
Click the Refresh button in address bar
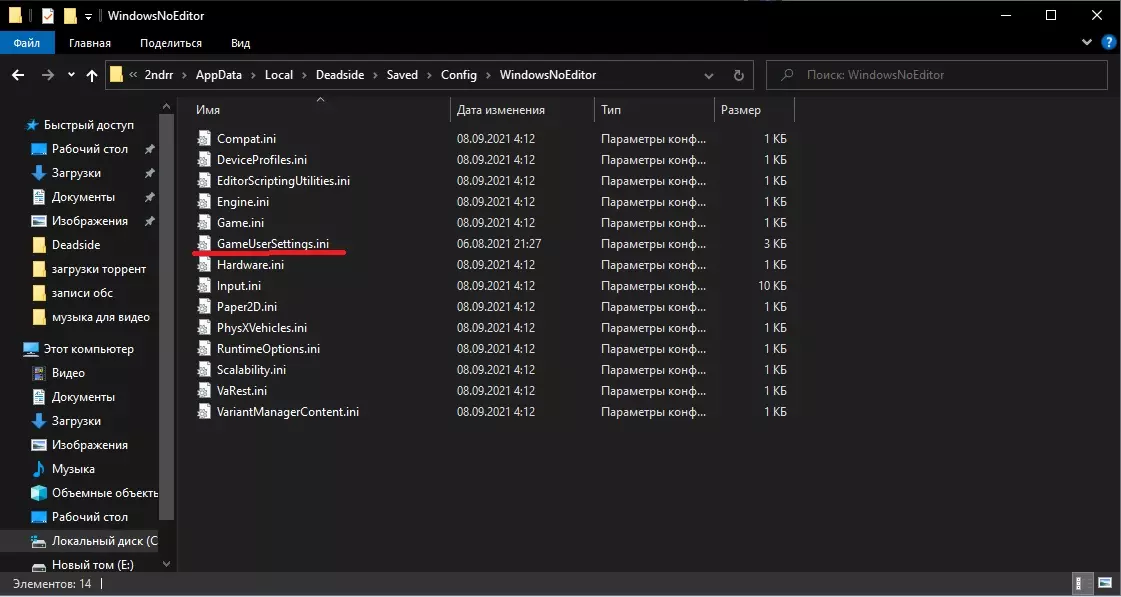(x=739, y=75)
